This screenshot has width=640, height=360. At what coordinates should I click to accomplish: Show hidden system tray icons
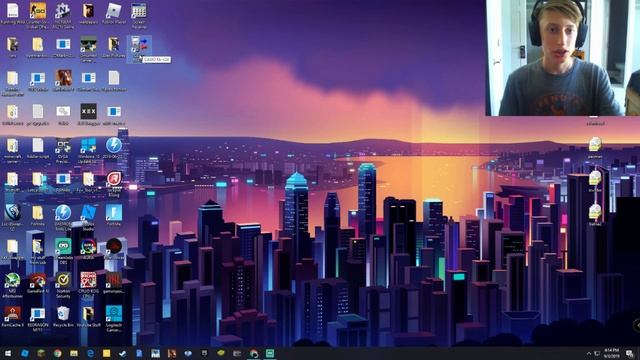click(589, 353)
